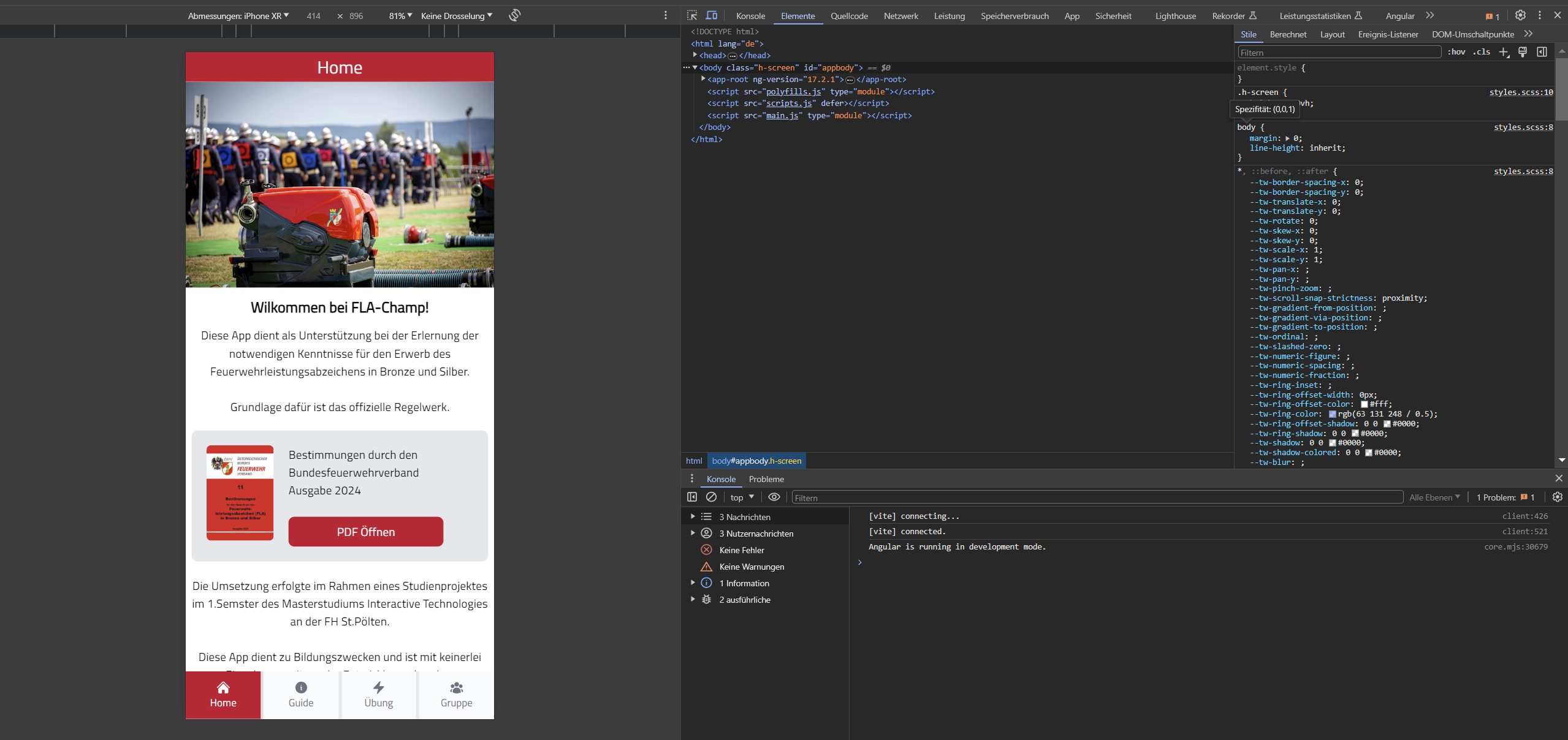Click the console Filtern input field
1568x740 pixels.
click(x=1097, y=497)
